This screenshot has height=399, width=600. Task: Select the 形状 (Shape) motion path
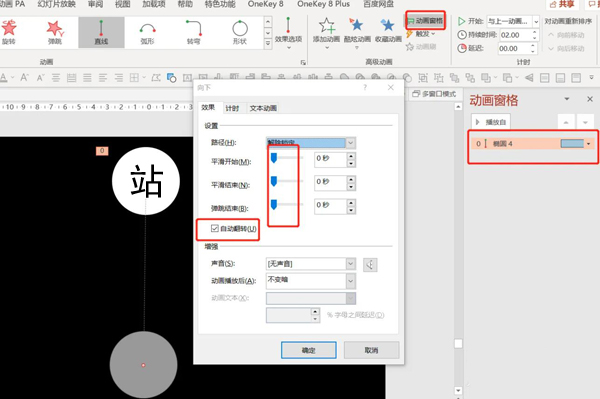point(240,32)
